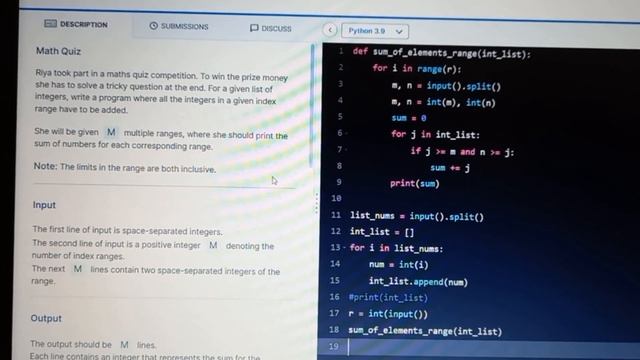
Task: Click line 11 'list_nums = input().split()'
Action: point(417,216)
